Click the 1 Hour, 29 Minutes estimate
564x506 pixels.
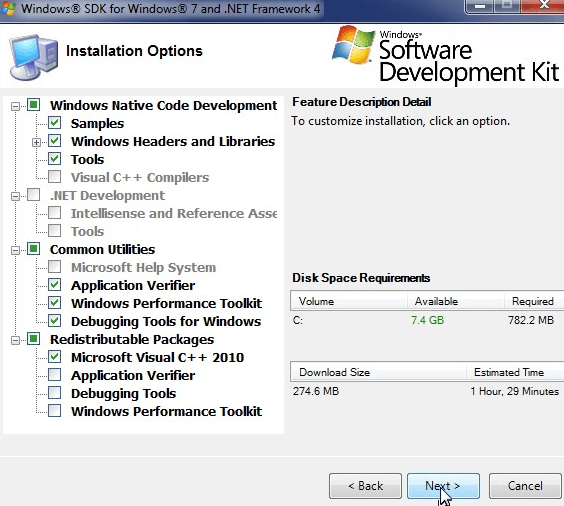click(515, 391)
